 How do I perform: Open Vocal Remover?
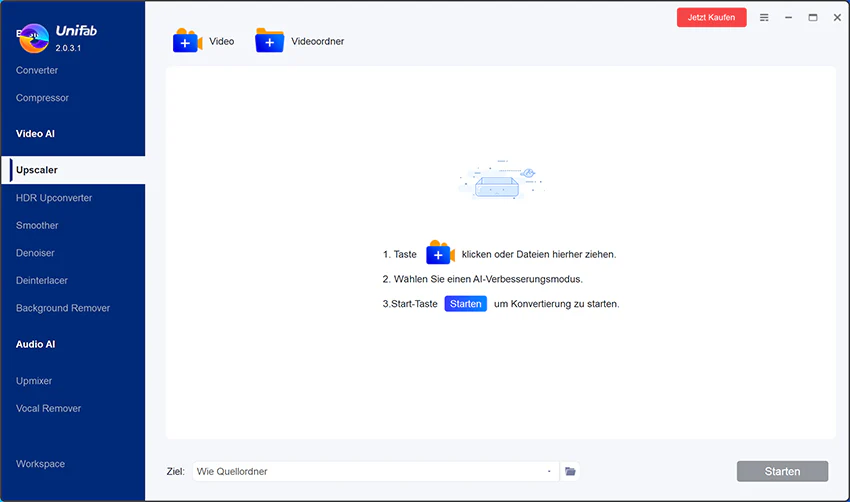pyautogui.click(x=48, y=408)
